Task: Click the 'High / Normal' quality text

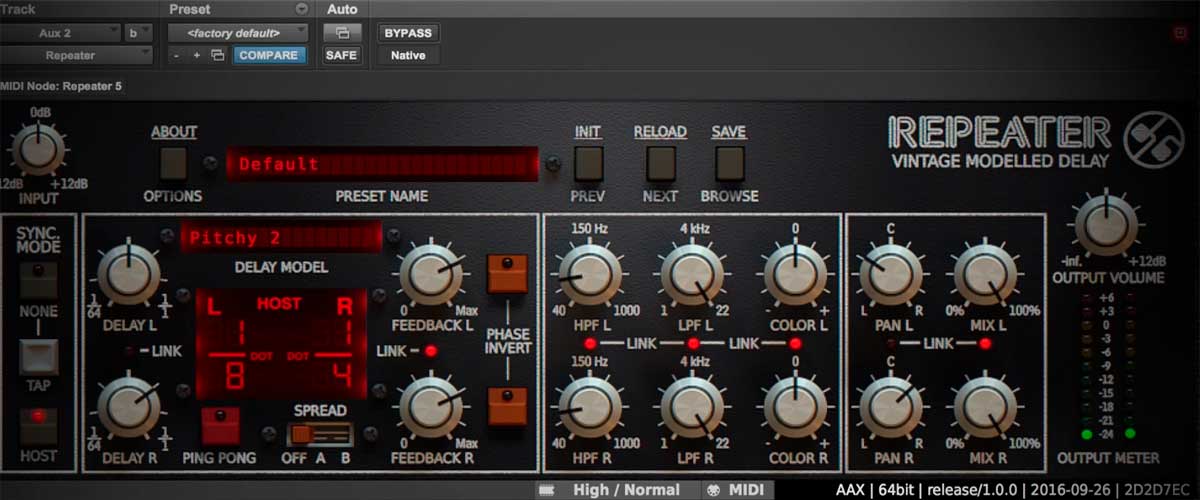Action: pyautogui.click(x=626, y=490)
